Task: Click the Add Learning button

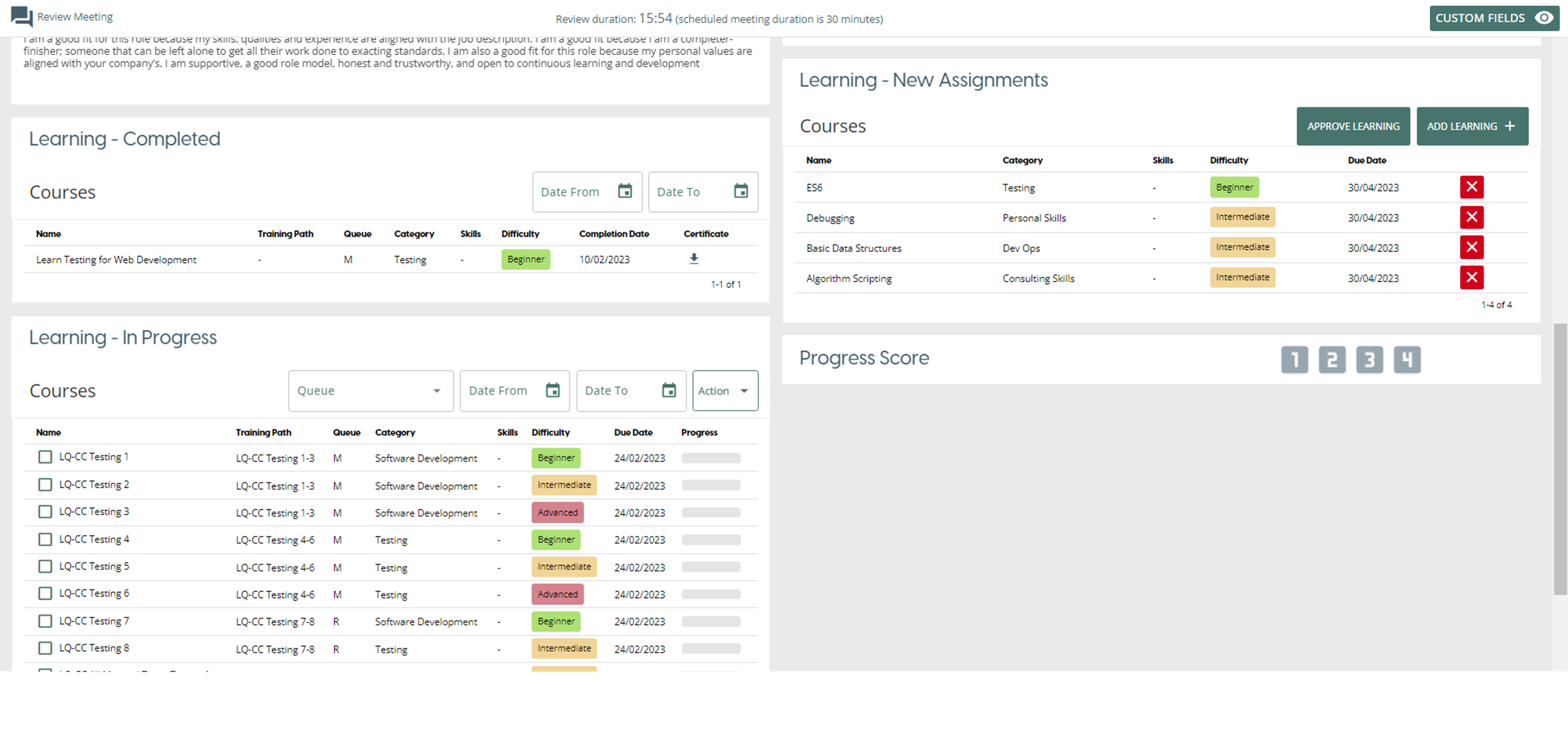Action: pos(1471,126)
